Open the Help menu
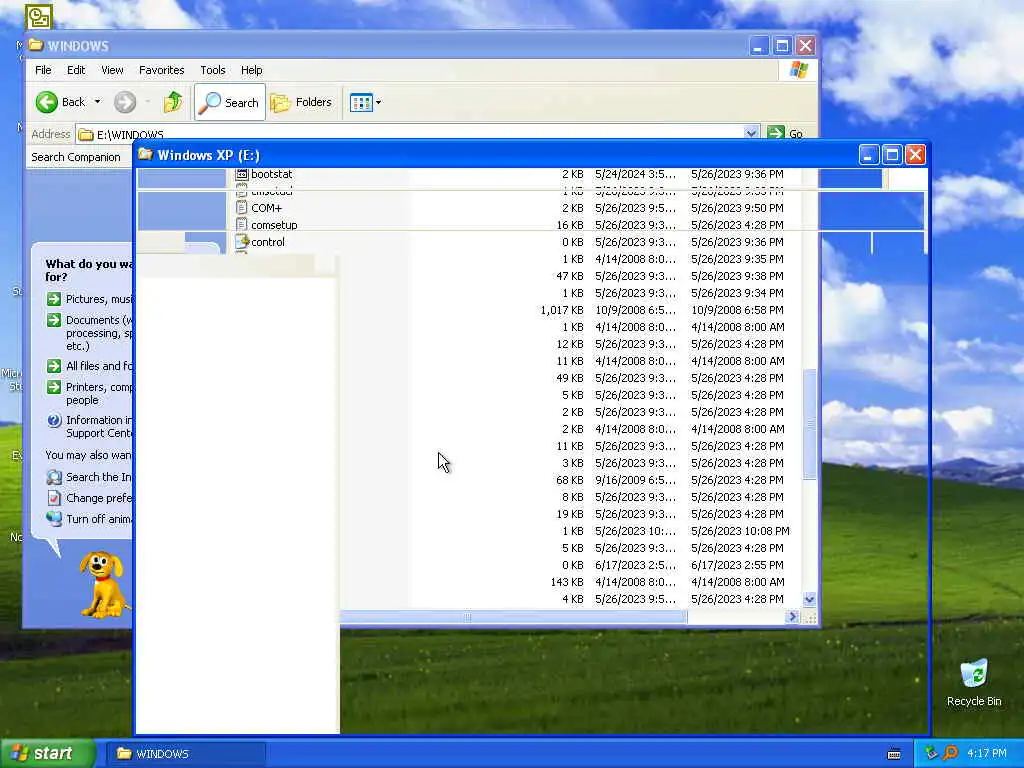The image size is (1024, 768). point(251,70)
